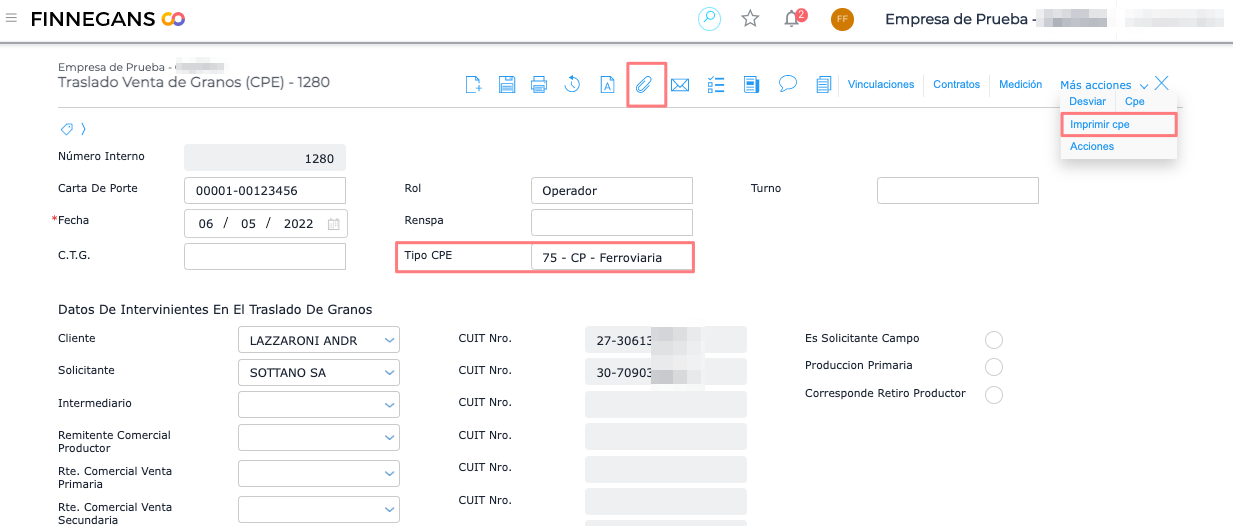Open the comments speech bubble icon
The height and width of the screenshot is (526, 1233).
point(788,85)
